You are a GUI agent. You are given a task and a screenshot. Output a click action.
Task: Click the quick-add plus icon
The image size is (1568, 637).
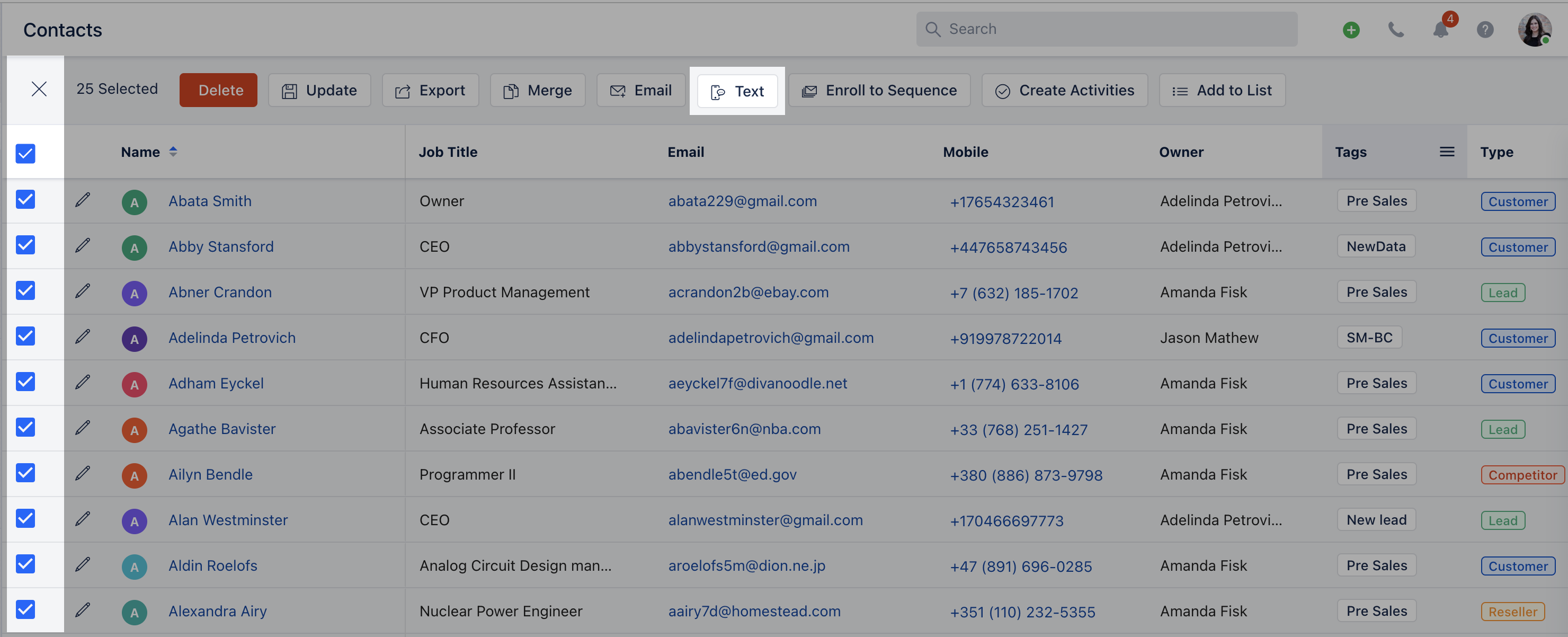(x=1351, y=29)
